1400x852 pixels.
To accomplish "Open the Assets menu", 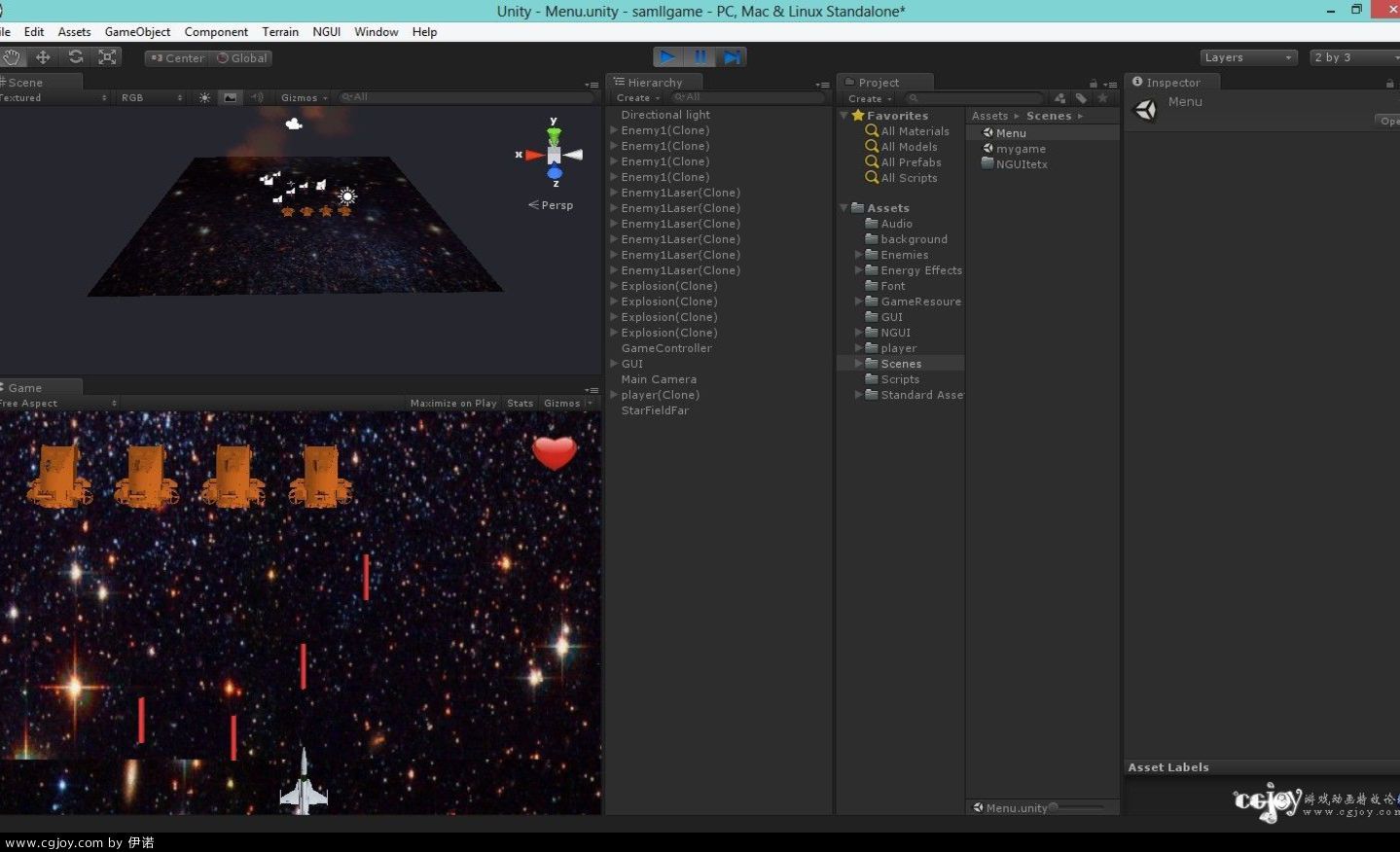I will (74, 31).
